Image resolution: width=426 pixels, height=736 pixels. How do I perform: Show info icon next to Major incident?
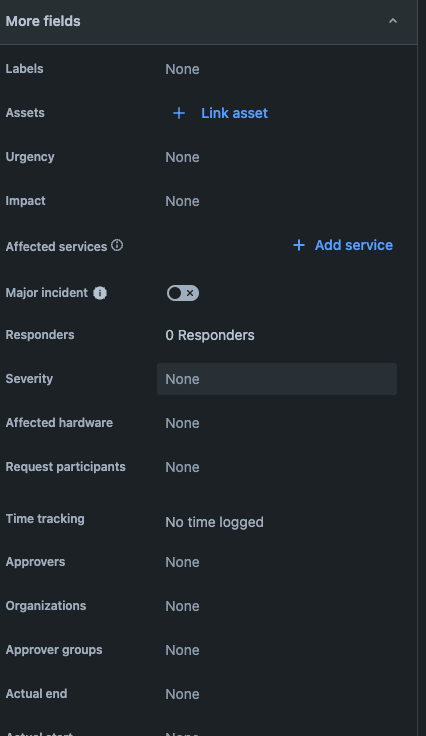click(100, 293)
